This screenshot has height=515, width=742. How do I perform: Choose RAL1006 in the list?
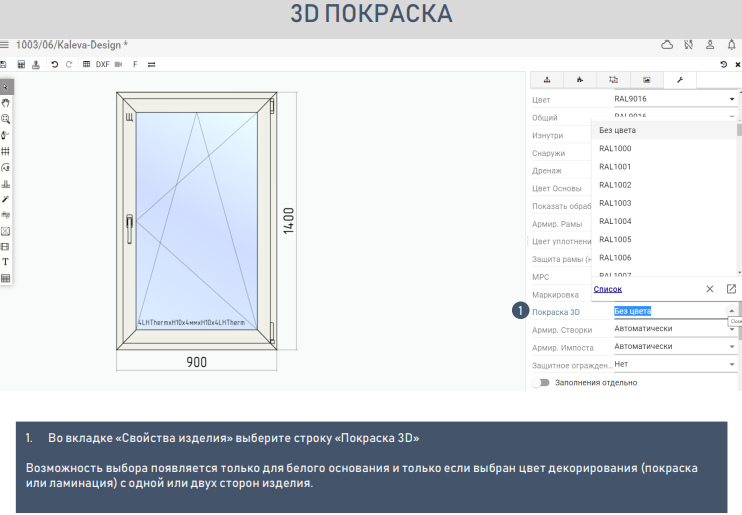tap(664, 258)
